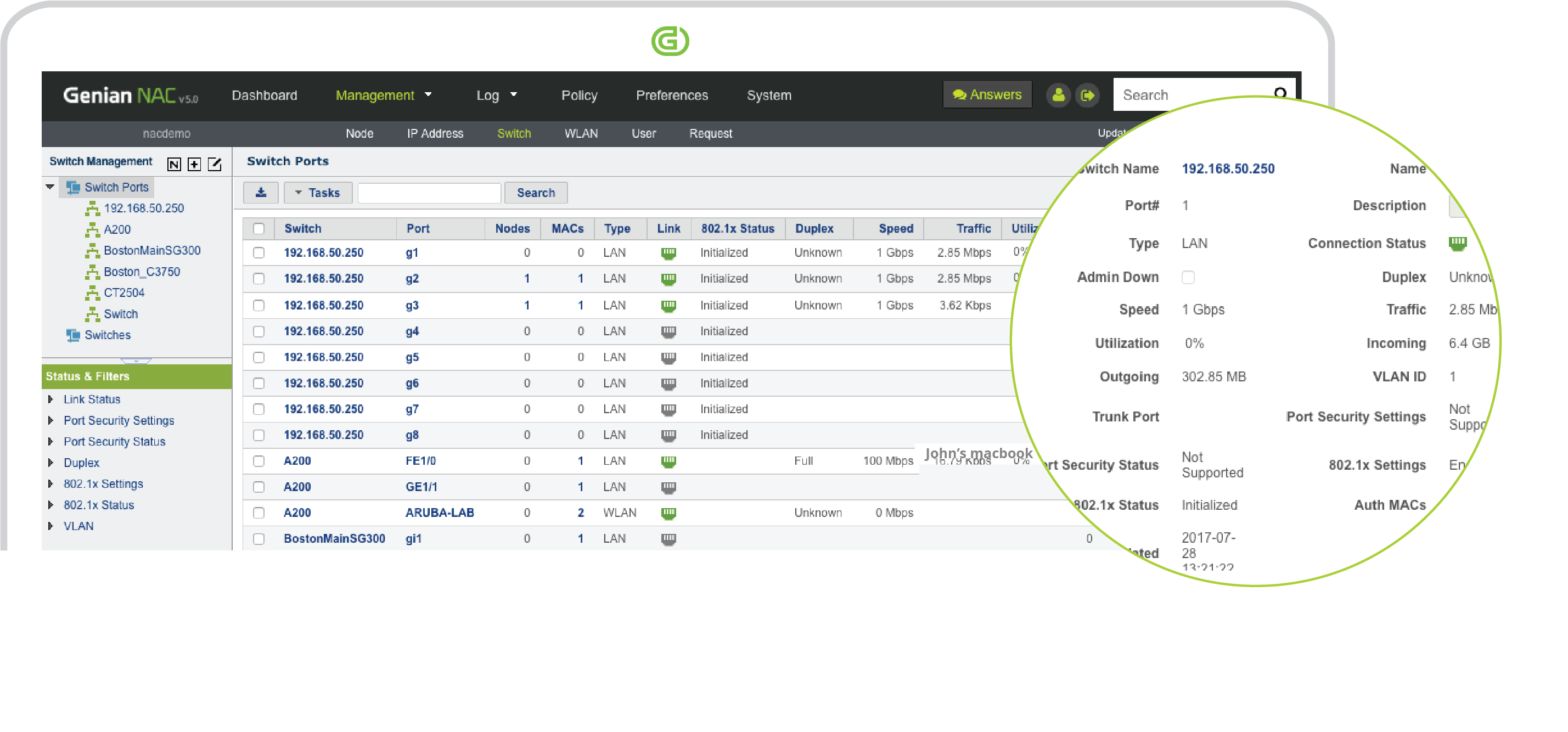The width and height of the screenshot is (1568, 732).
Task: Click the network icon beside A200
Action: 92,229
